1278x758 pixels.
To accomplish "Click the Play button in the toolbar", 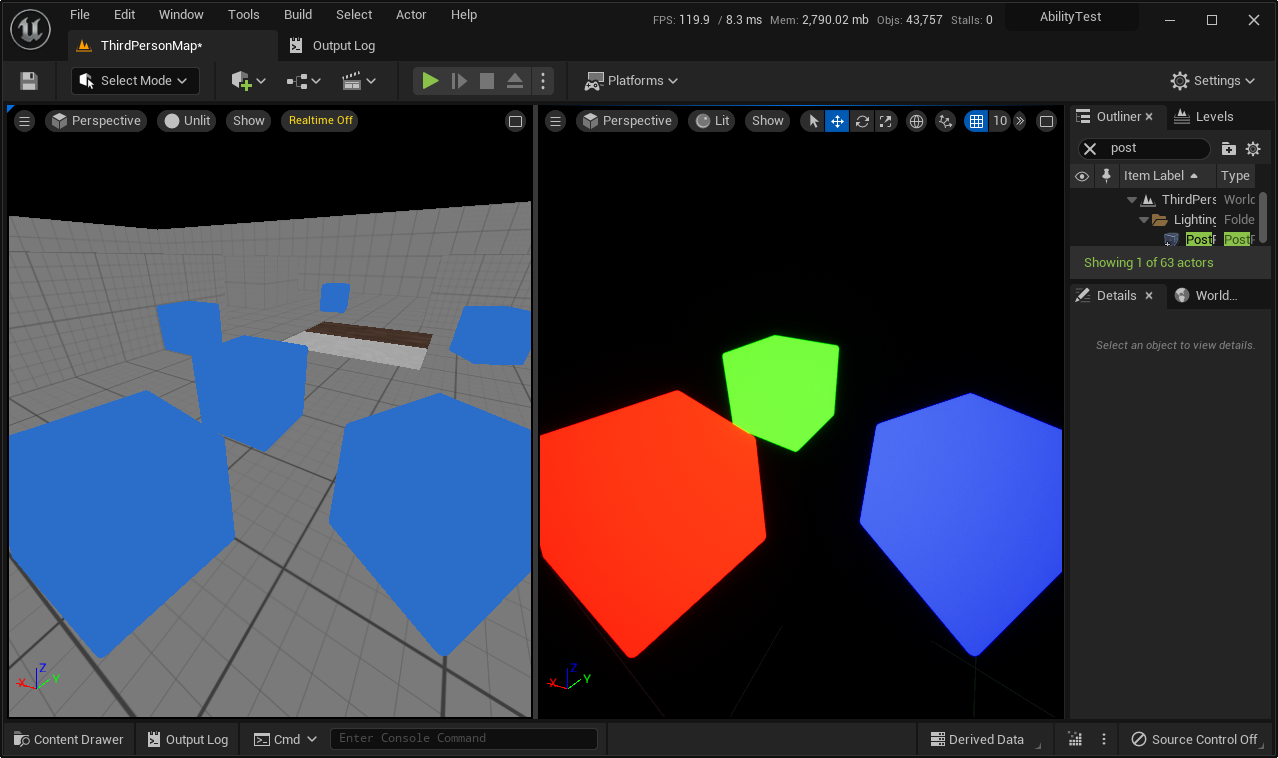I will (x=430, y=81).
